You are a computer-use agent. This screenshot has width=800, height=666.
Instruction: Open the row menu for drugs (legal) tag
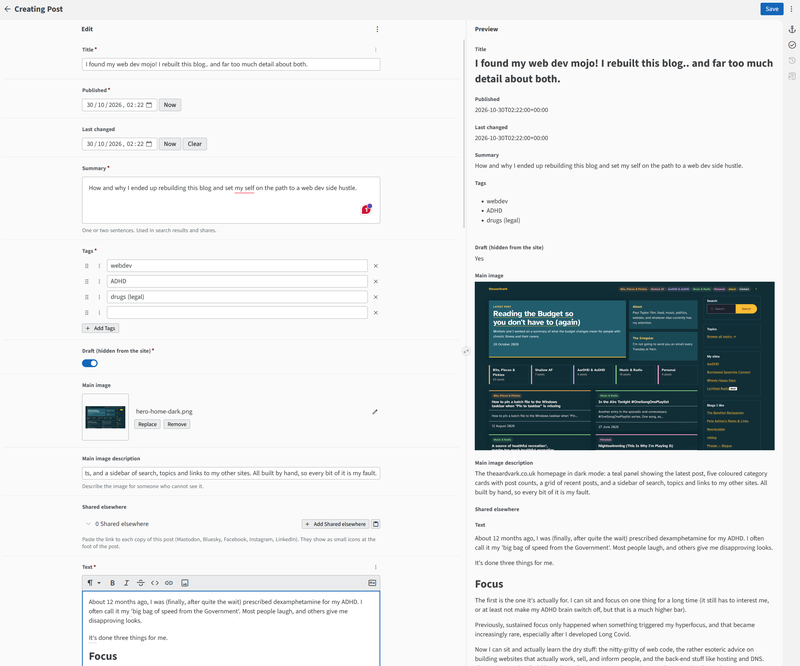pyautogui.click(x=99, y=297)
